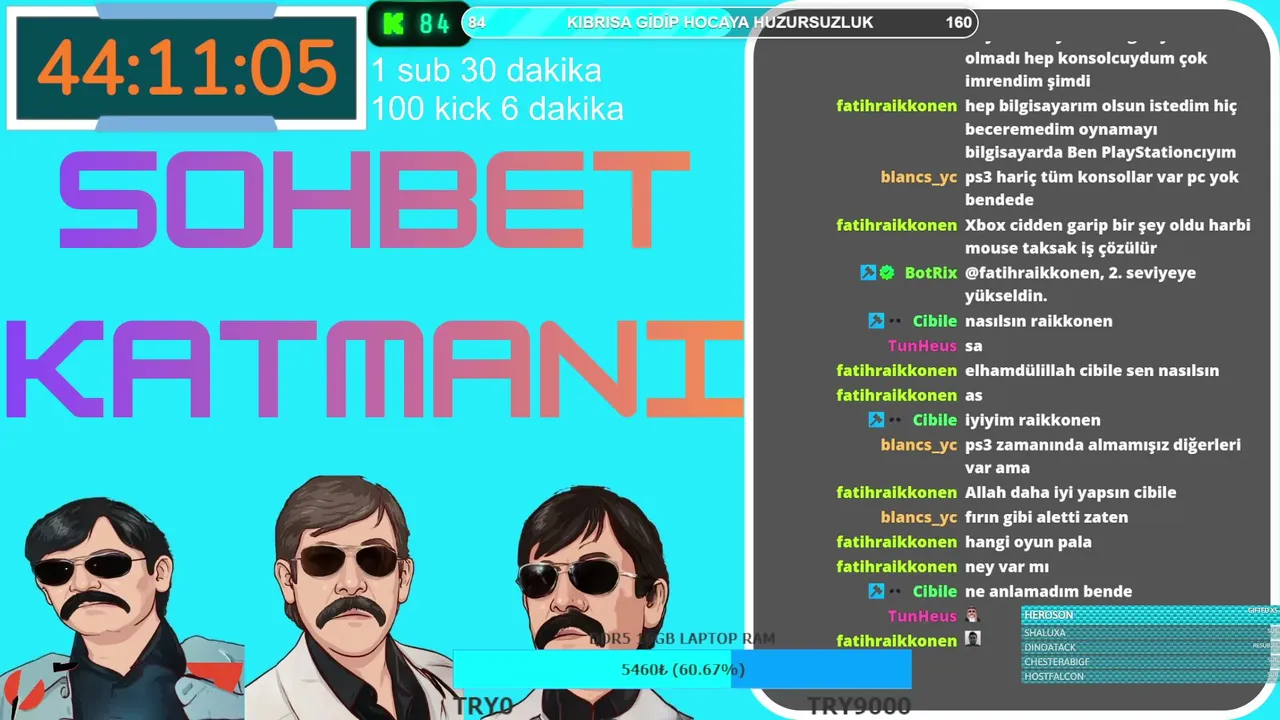Click the message 'fırın gibi aletti zaten'

click(1046, 517)
